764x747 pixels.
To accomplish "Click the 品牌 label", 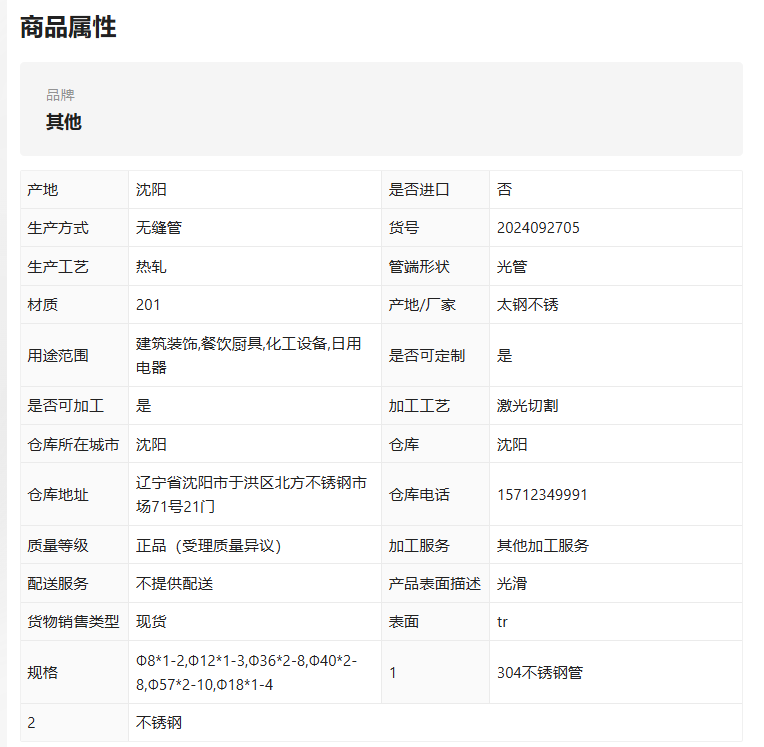I will (x=60, y=95).
